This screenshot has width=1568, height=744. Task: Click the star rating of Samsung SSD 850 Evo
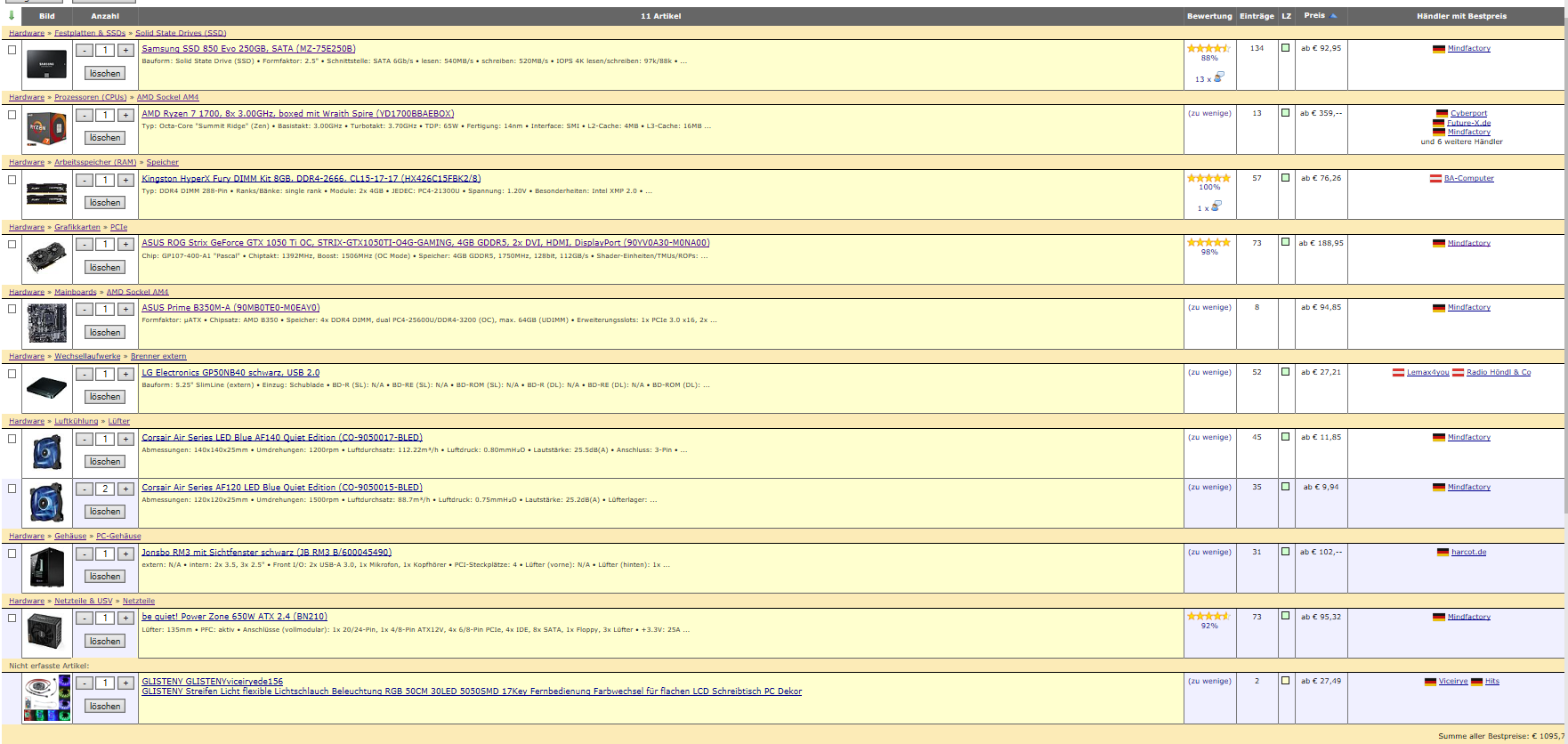(x=1208, y=48)
